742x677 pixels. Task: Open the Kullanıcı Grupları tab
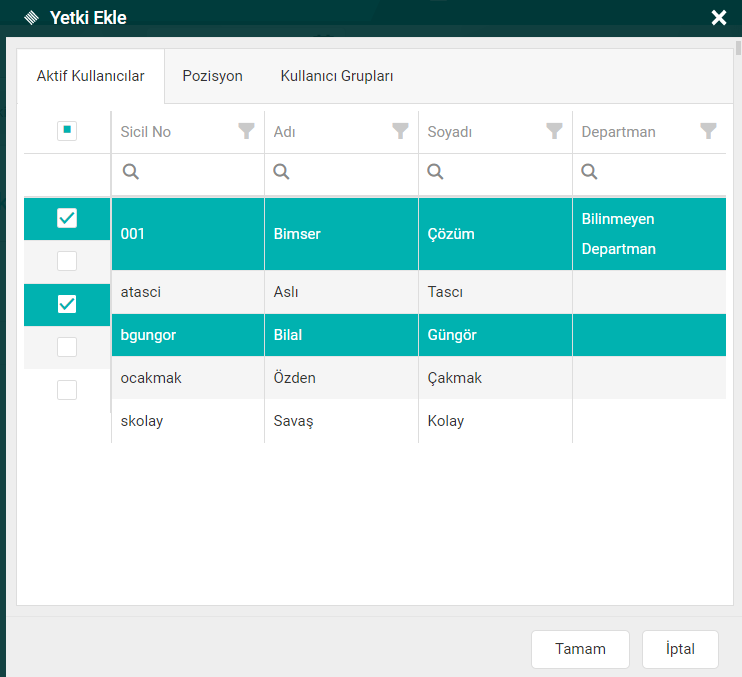coord(337,76)
